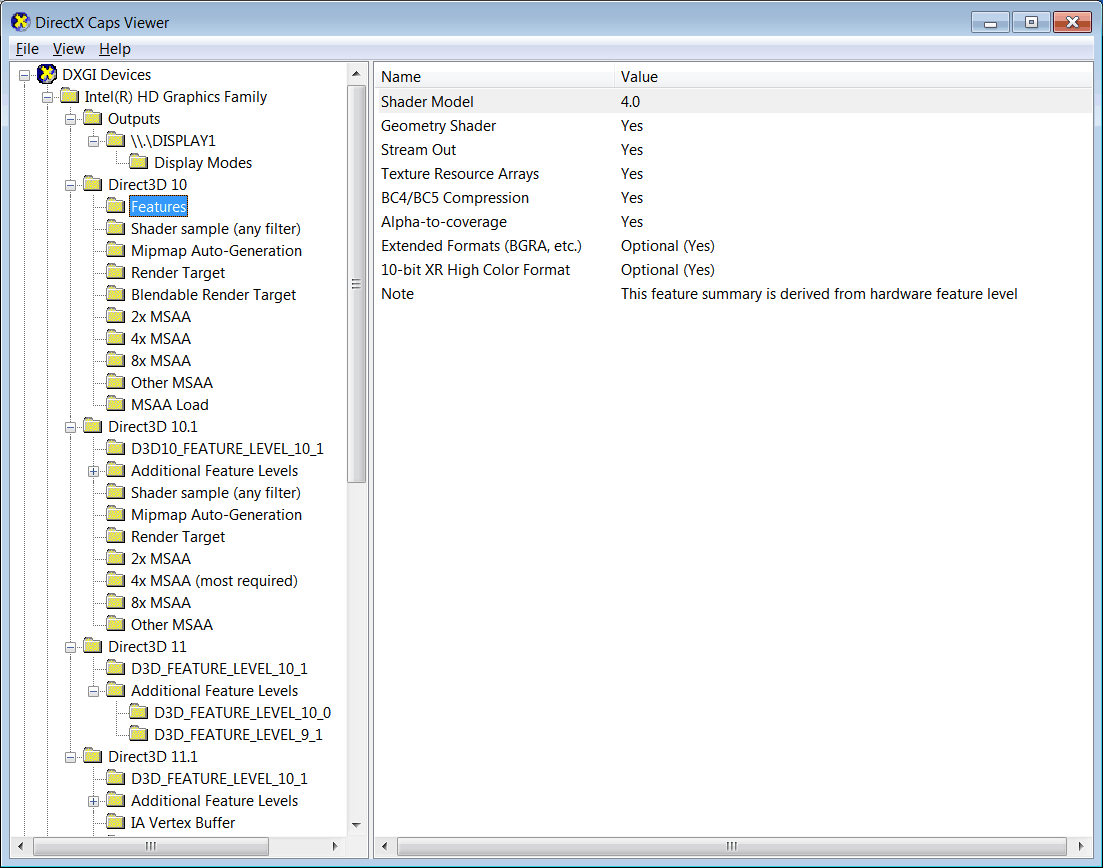Select D3D_FEATURE_LEVEL_10_1 under Direct3D 11.1
This screenshot has width=1103, height=868.
219,778
